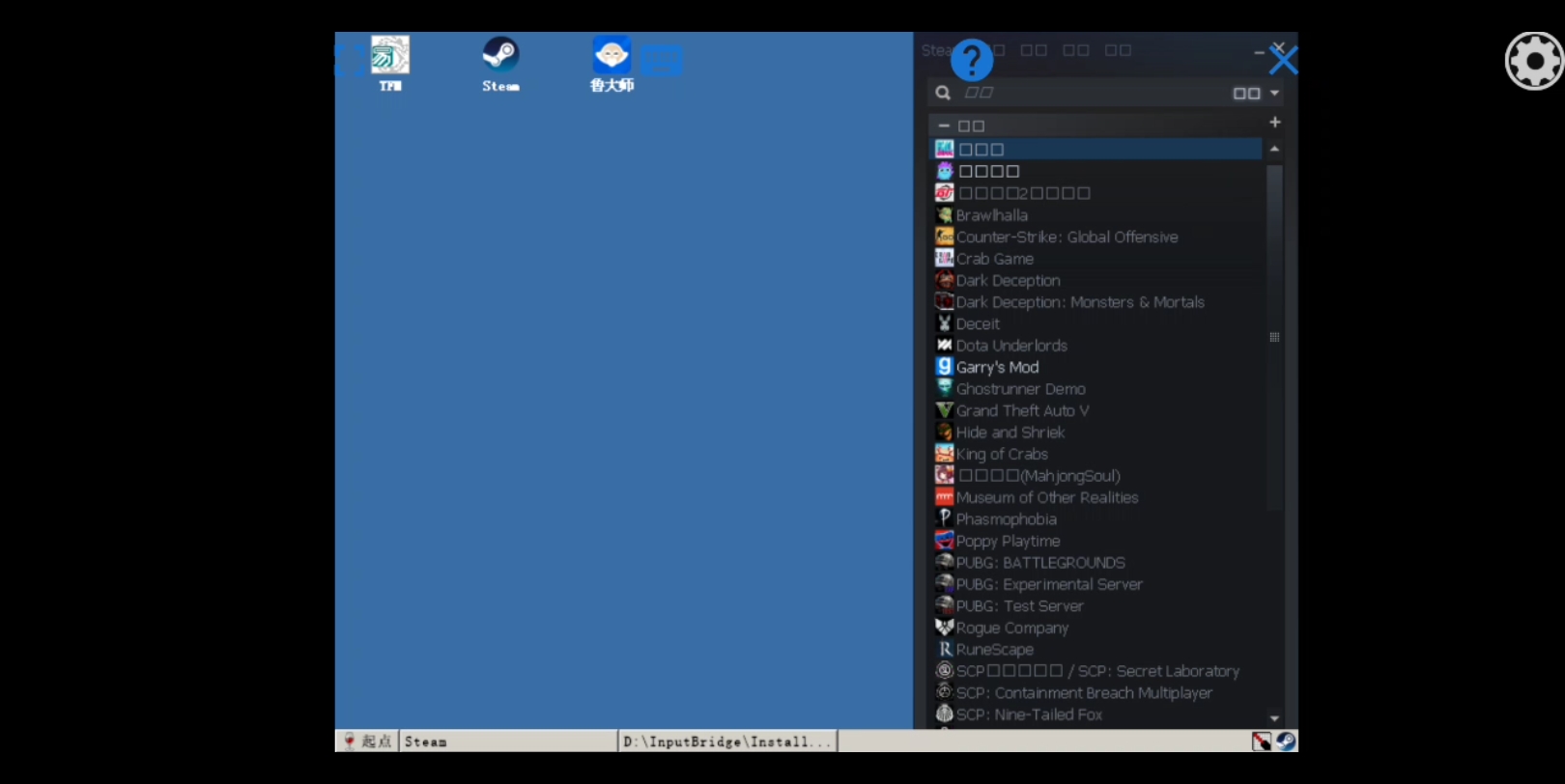The height and width of the screenshot is (784, 1565).
Task: Select Counter-Strike: Global Offensive
Action: pos(1095,237)
